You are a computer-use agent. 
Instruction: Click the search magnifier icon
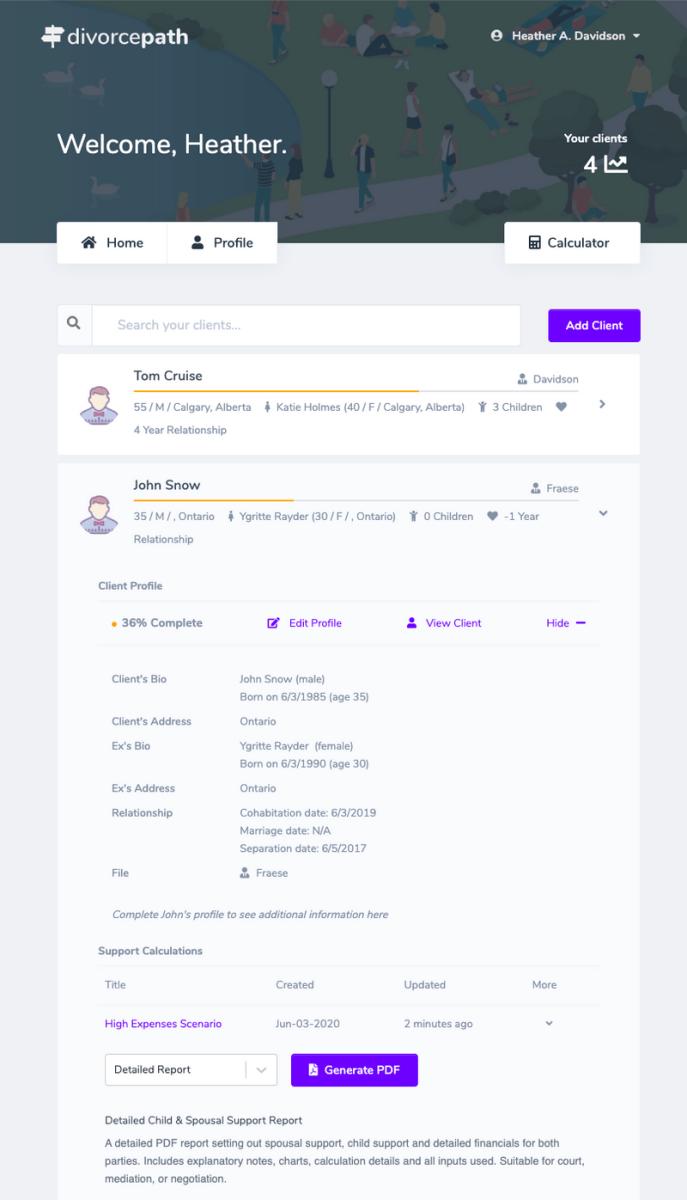tap(74, 324)
